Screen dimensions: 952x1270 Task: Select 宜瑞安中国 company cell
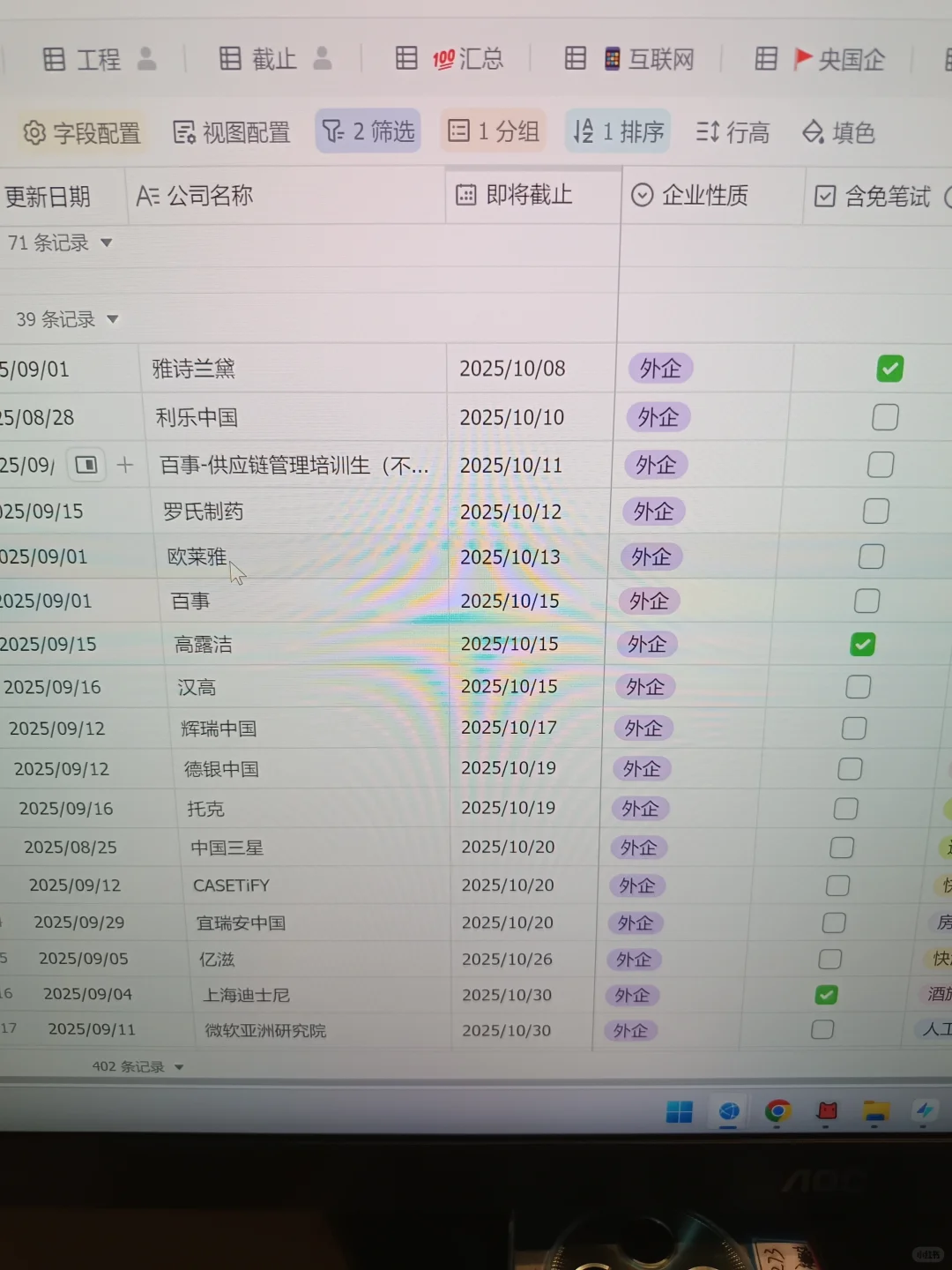pos(318,923)
